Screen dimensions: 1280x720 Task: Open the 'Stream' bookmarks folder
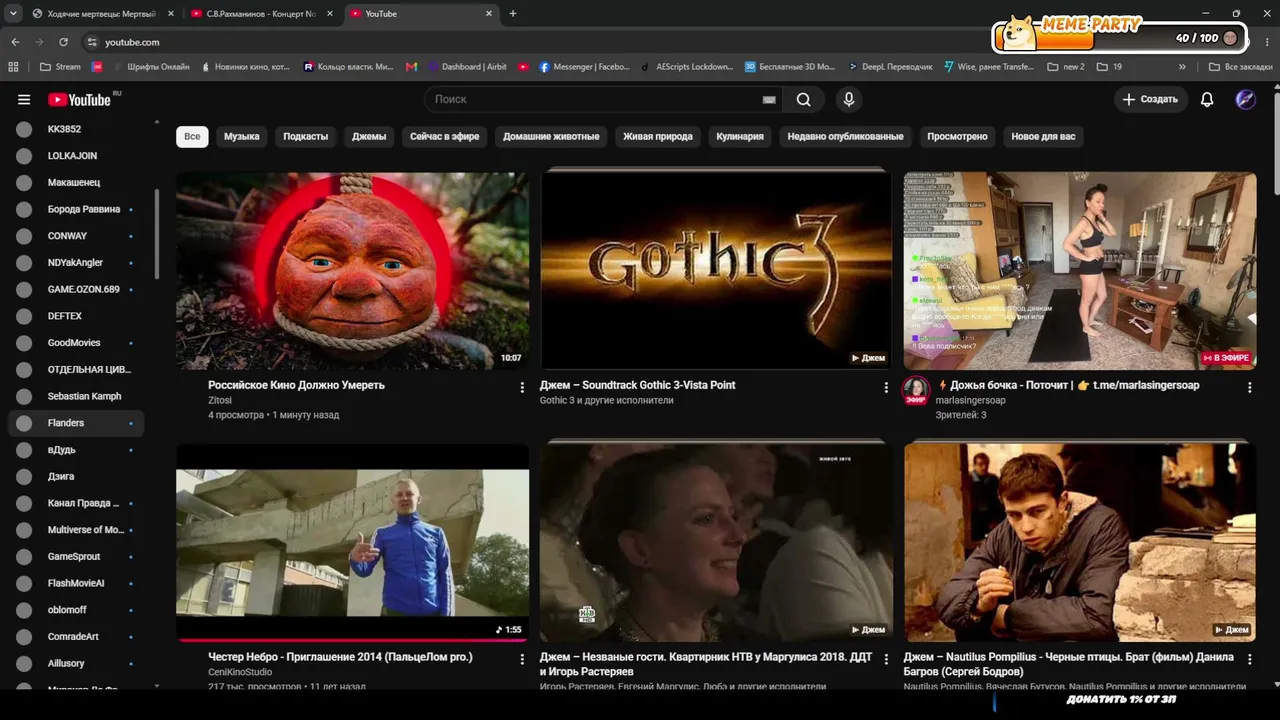61,67
